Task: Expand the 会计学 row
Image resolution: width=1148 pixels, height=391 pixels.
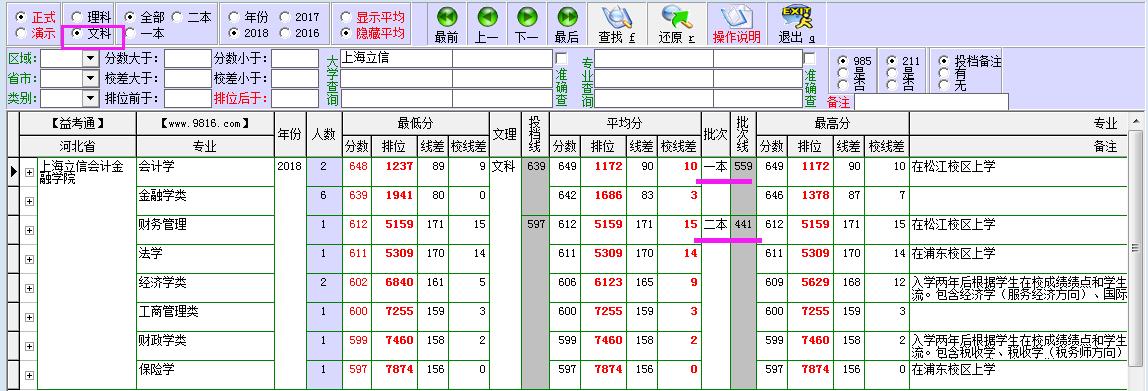Action: click(x=29, y=172)
